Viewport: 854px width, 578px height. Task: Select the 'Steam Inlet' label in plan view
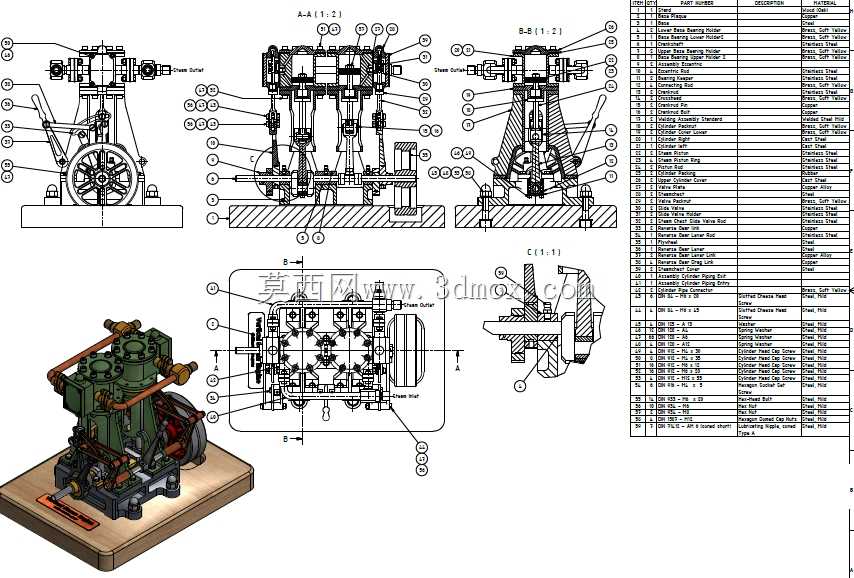click(405, 396)
